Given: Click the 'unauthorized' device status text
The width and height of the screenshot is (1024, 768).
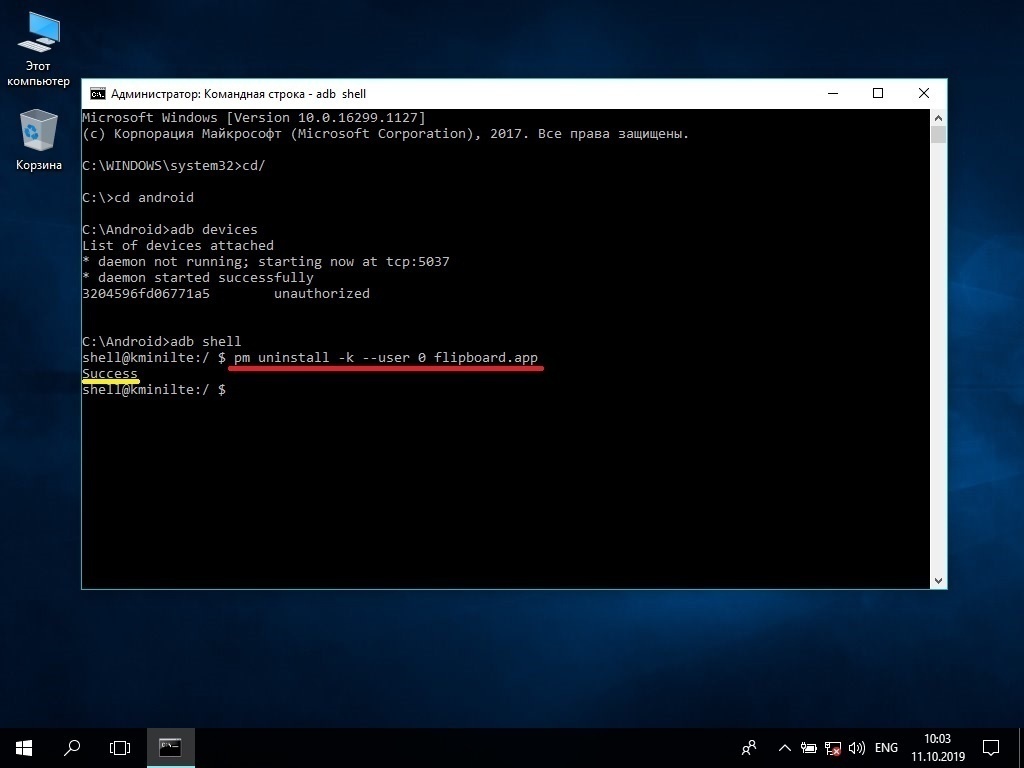Looking at the screenshot, I should click(x=322, y=293).
